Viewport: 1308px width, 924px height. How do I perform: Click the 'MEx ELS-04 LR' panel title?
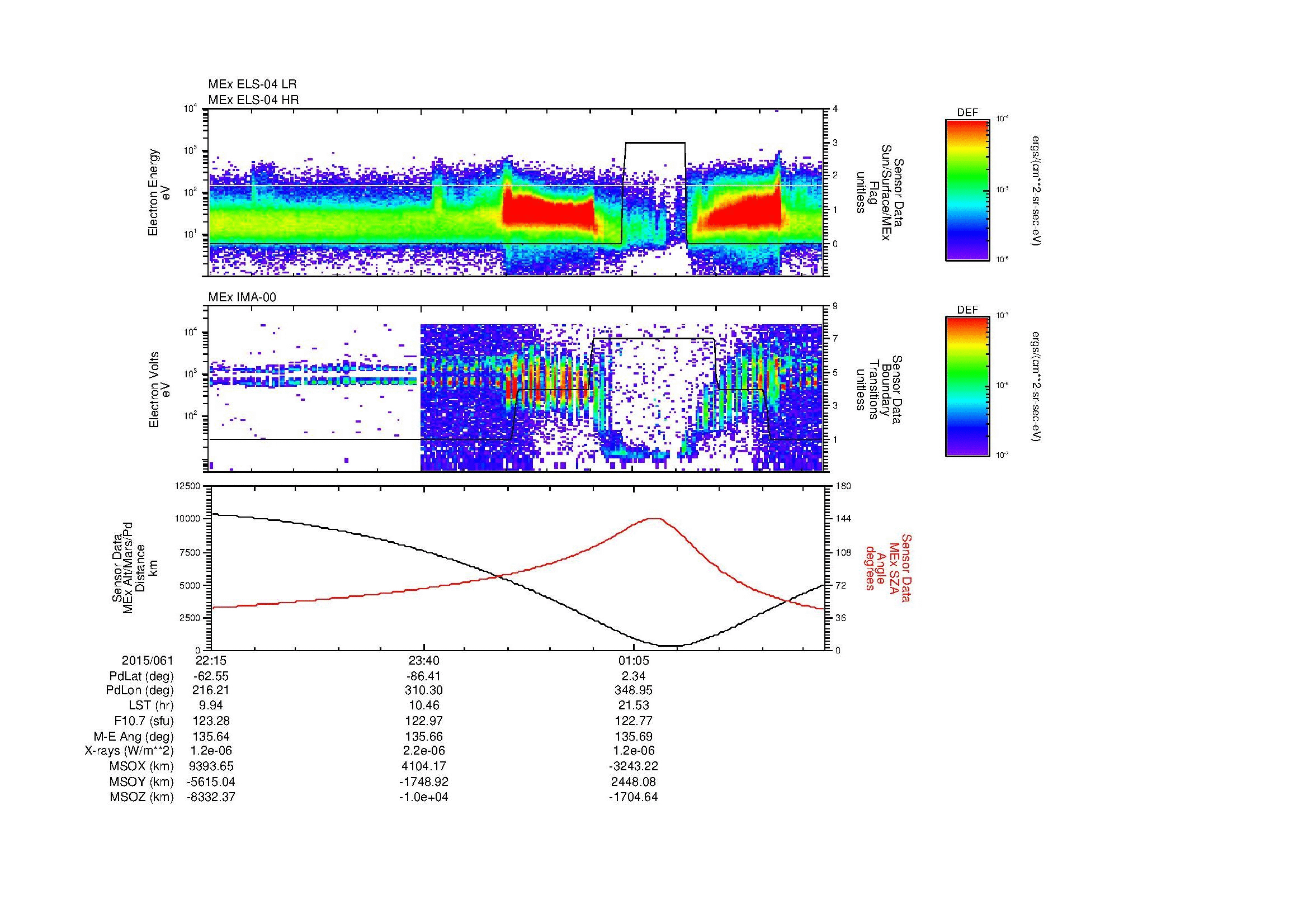click(x=252, y=84)
